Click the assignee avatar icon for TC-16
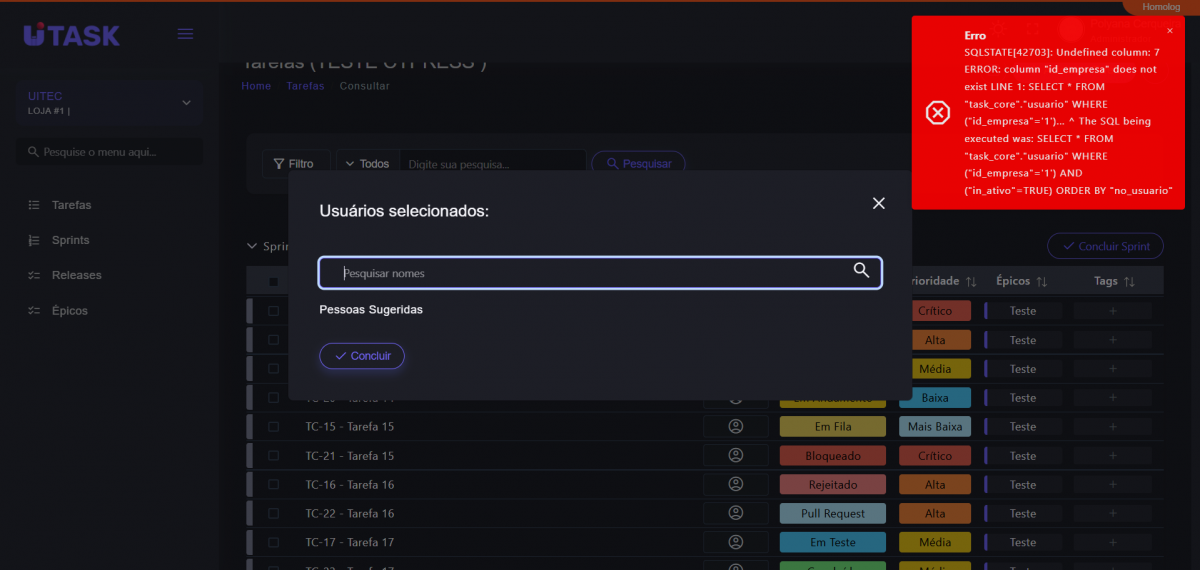Screen dimensions: 1200x570 pos(736,485)
